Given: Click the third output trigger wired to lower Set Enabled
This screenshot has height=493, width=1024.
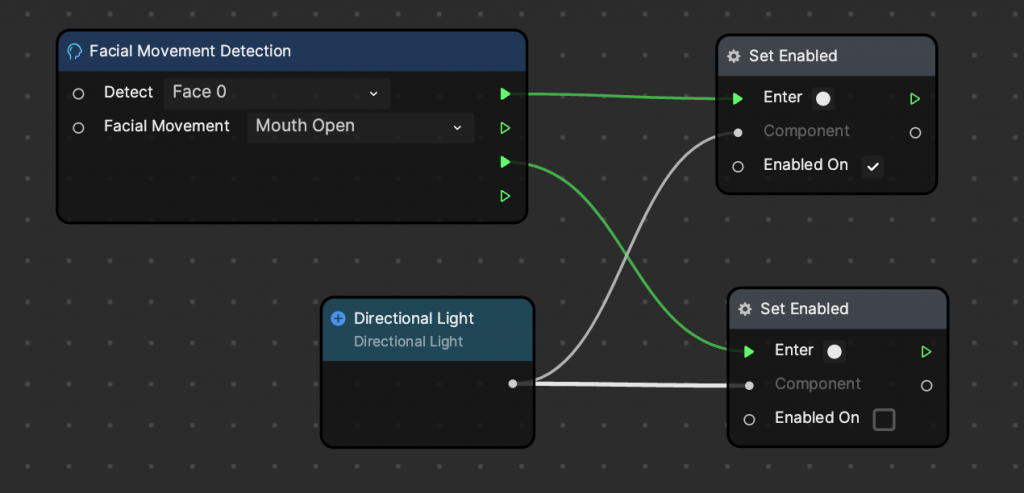Looking at the screenshot, I should pos(505,162).
